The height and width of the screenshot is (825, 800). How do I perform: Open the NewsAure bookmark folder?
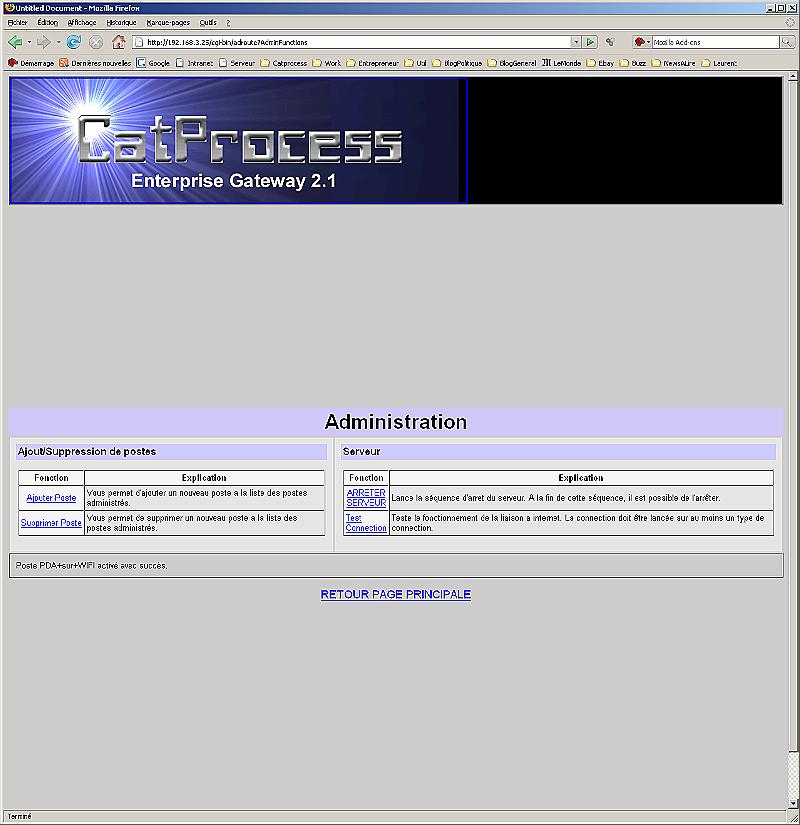coord(674,63)
